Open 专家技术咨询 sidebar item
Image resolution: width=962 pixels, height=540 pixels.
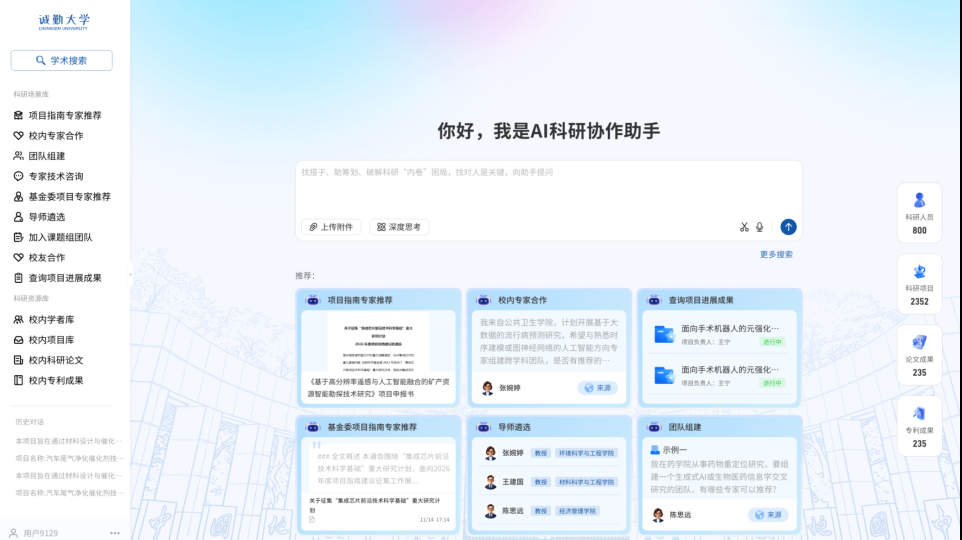click(x=48, y=176)
